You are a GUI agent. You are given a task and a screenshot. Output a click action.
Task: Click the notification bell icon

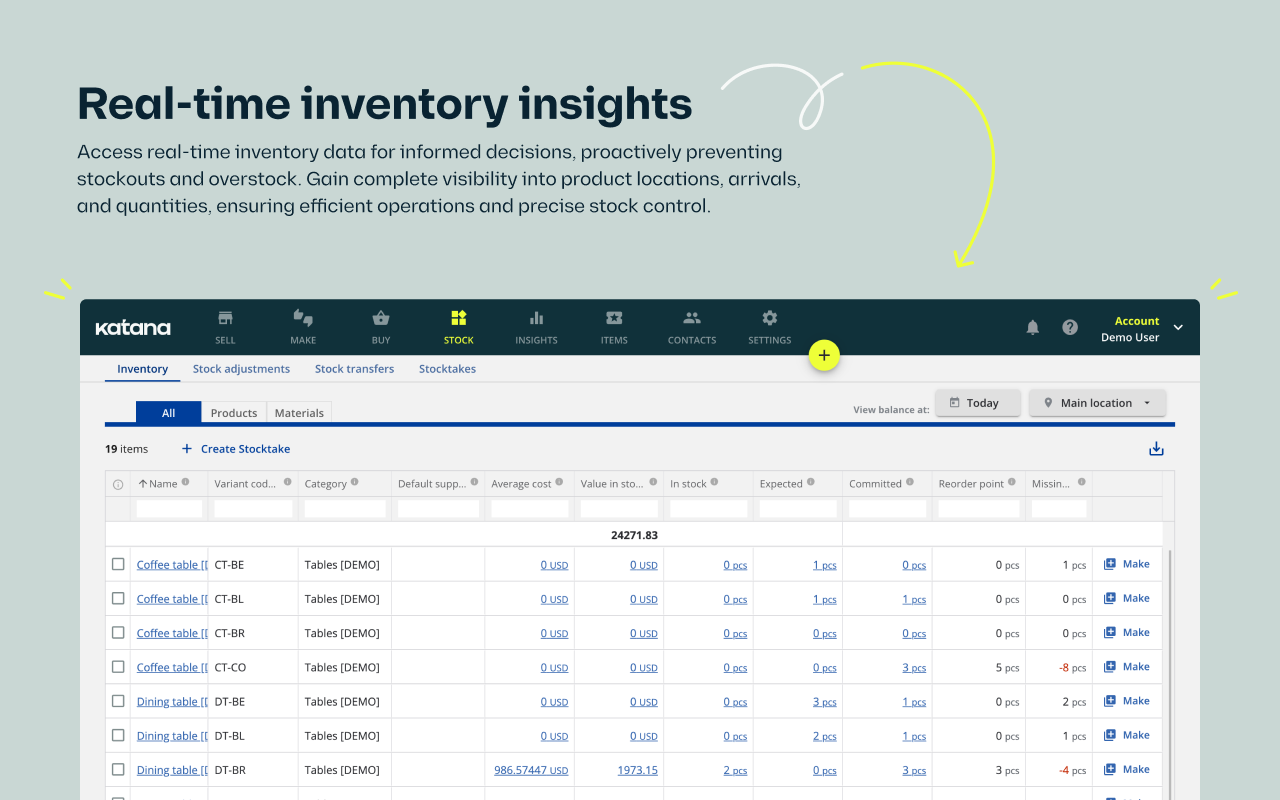pyautogui.click(x=1033, y=328)
